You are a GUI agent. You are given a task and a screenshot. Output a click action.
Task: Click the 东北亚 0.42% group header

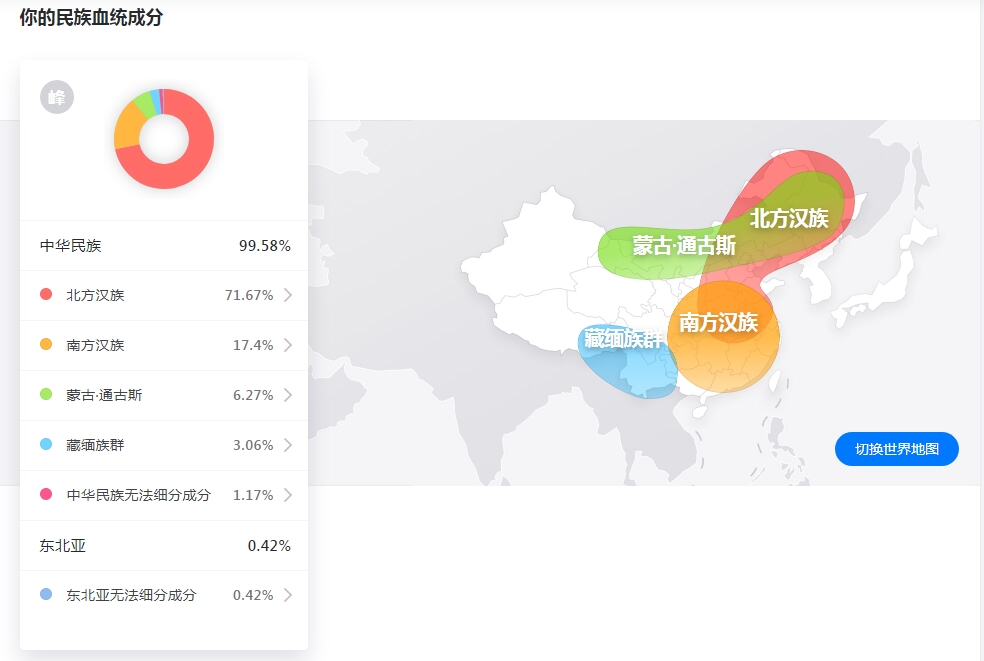click(164, 546)
